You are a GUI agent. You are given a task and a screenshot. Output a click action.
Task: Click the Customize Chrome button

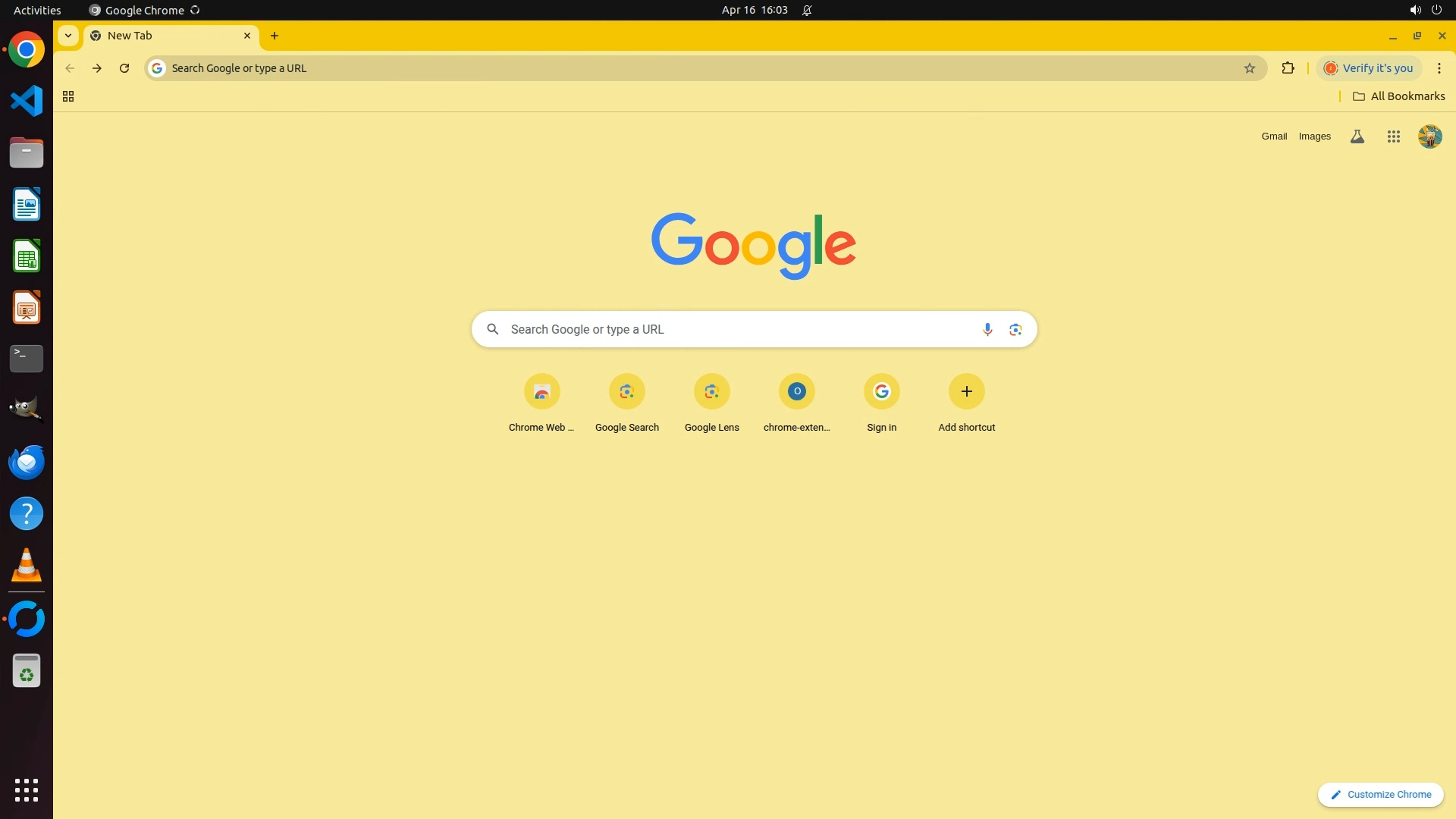click(1380, 794)
